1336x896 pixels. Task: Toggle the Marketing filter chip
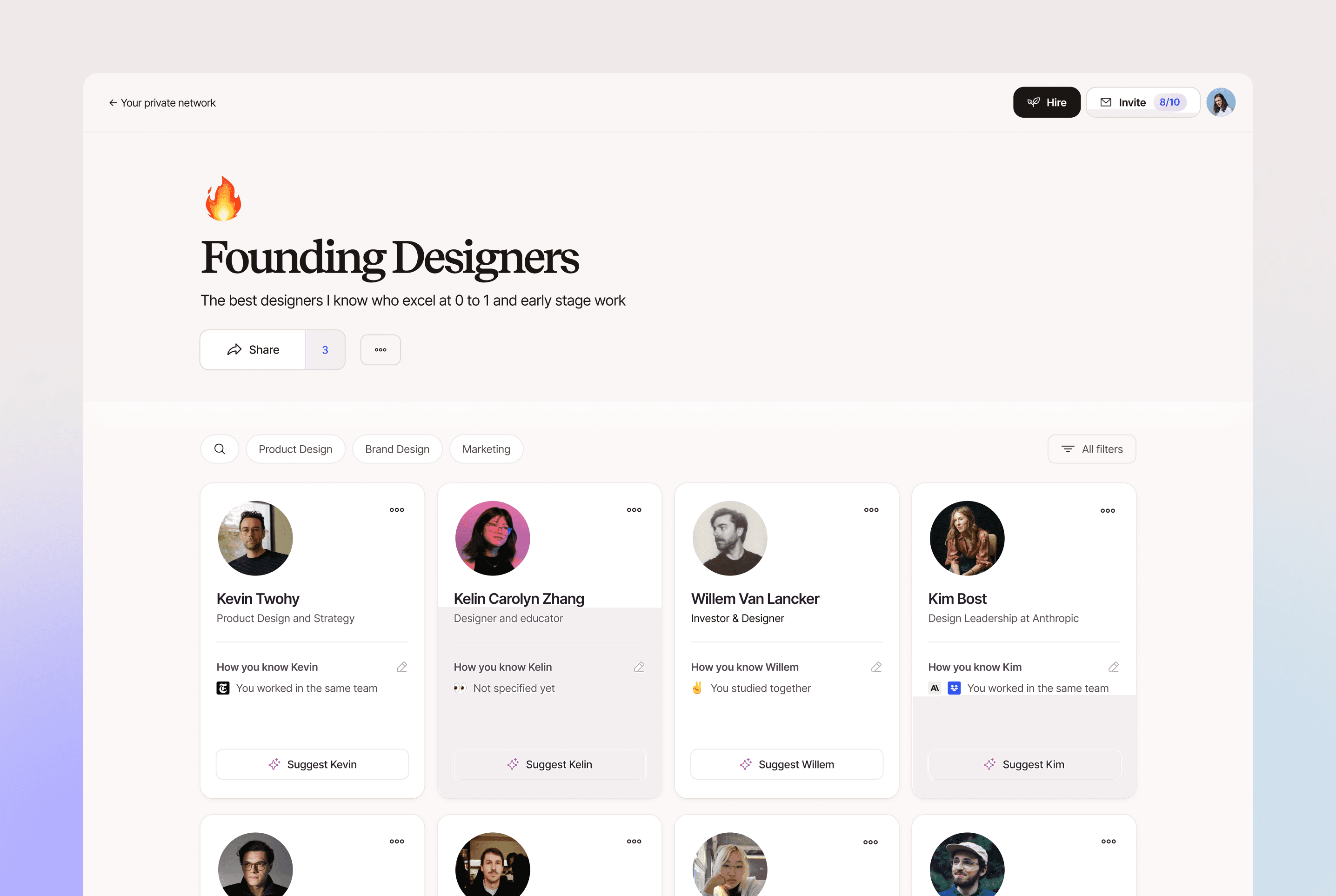click(486, 449)
